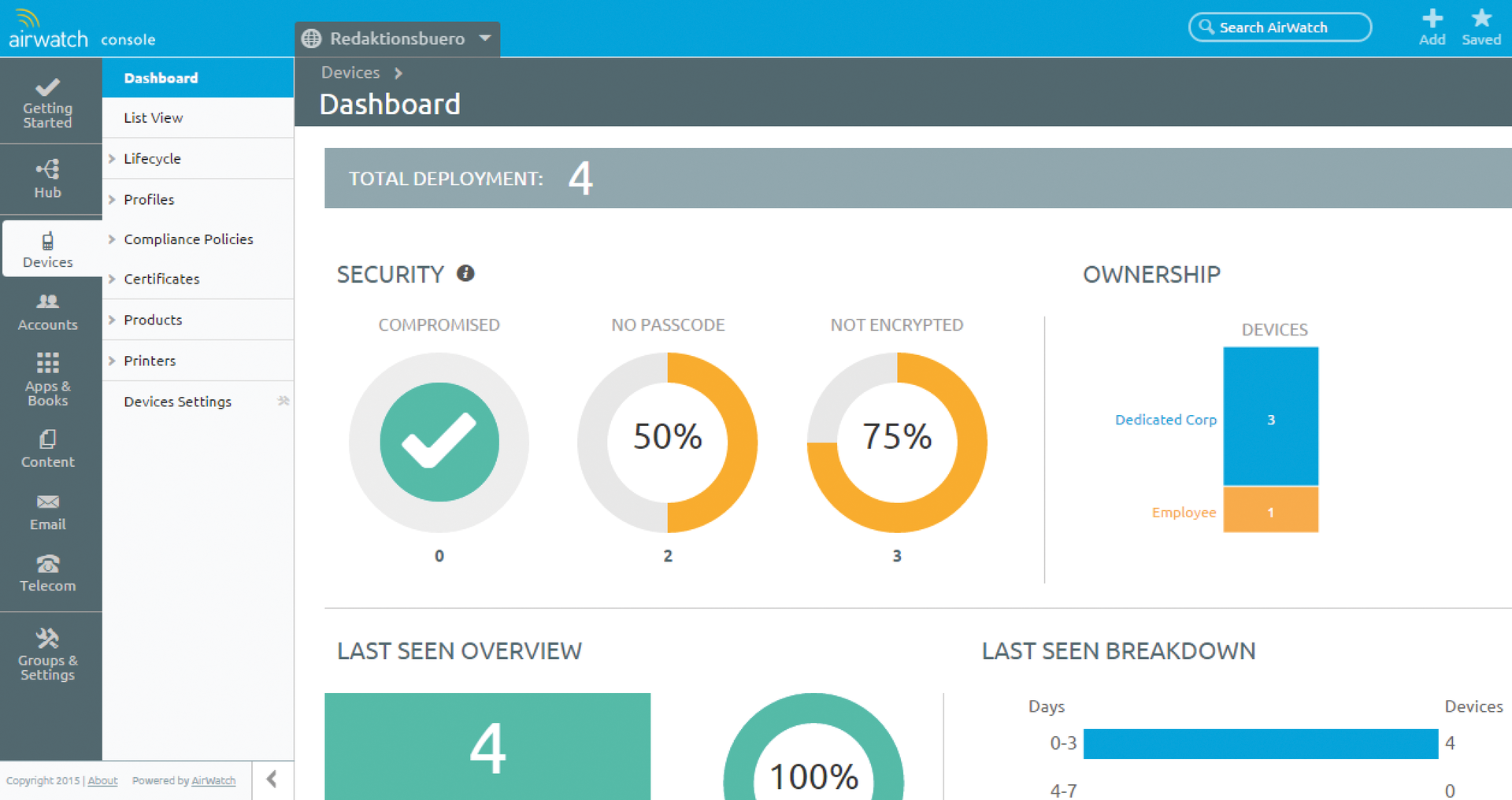This screenshot has height=800, width=1512.
Task: Click the Security info tooltip icon
Action: [x=465, y=274]
